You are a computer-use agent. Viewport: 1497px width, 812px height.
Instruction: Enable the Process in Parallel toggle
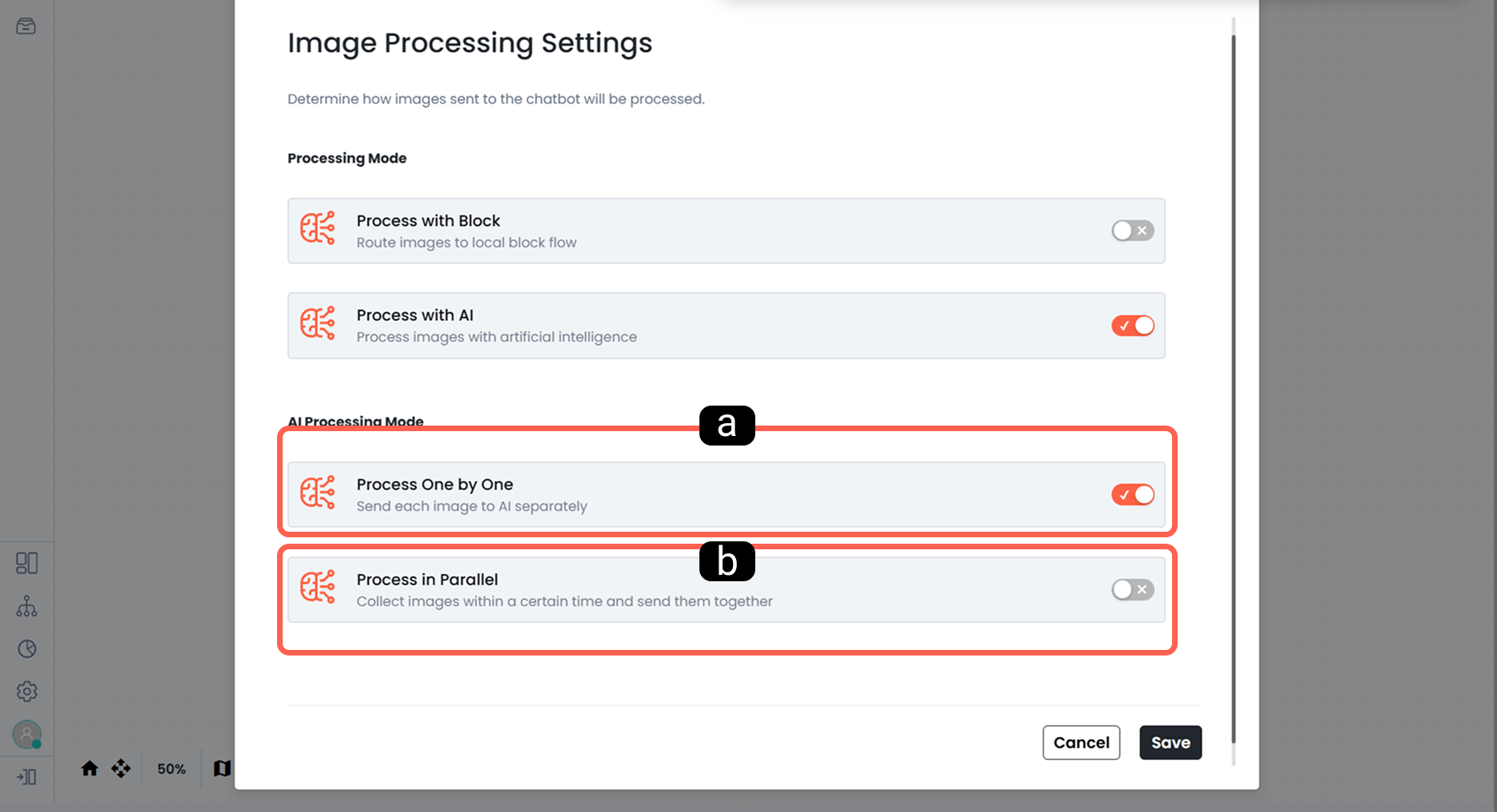[1132, 590]
